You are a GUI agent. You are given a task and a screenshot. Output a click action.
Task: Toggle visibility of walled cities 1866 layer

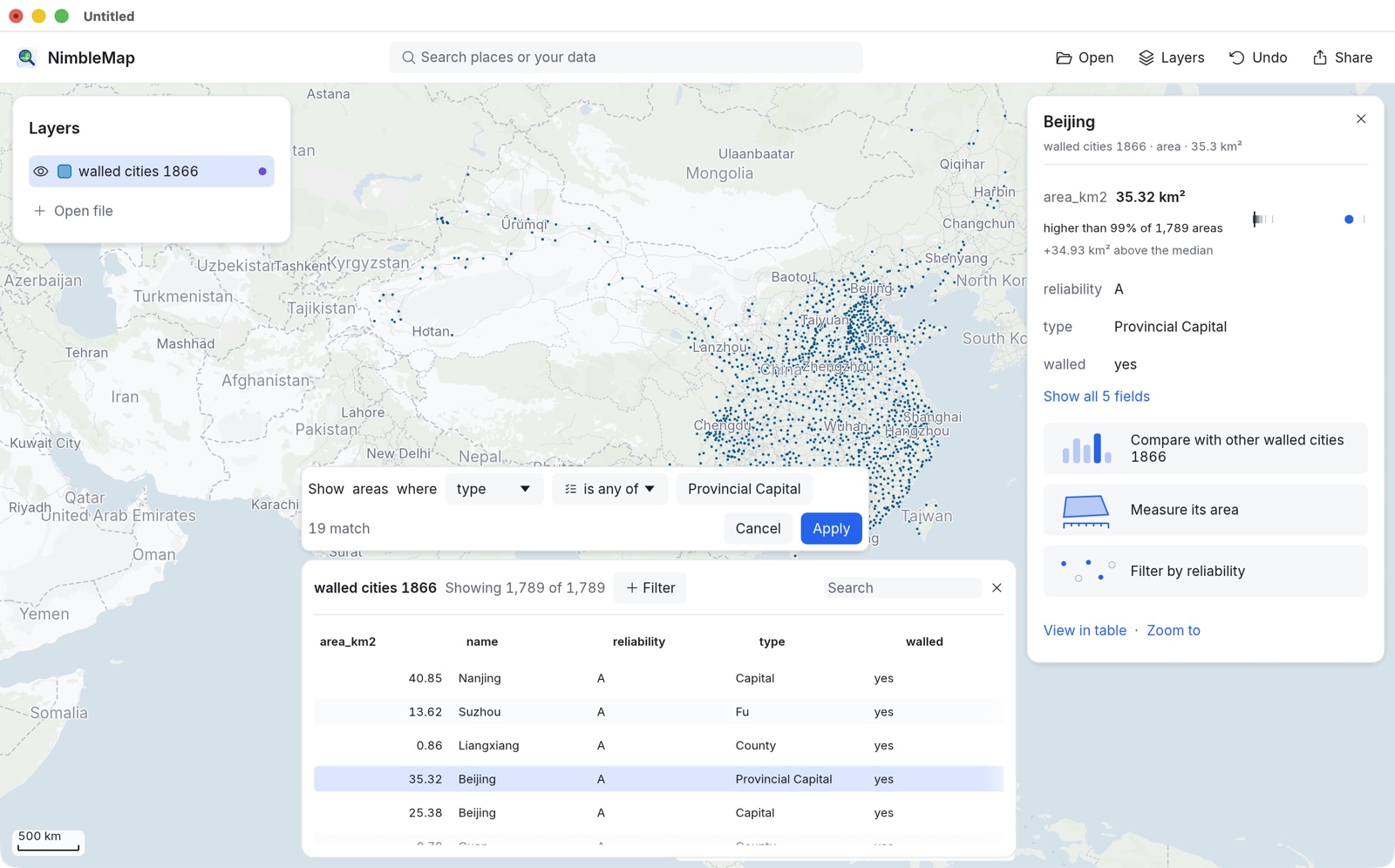[41, 172]
